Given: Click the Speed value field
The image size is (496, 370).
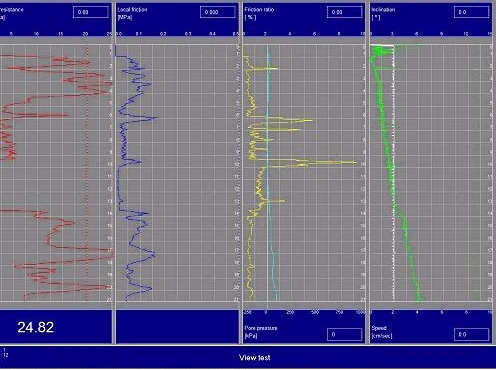Looking at the screenshot, I should click(472, 334).
